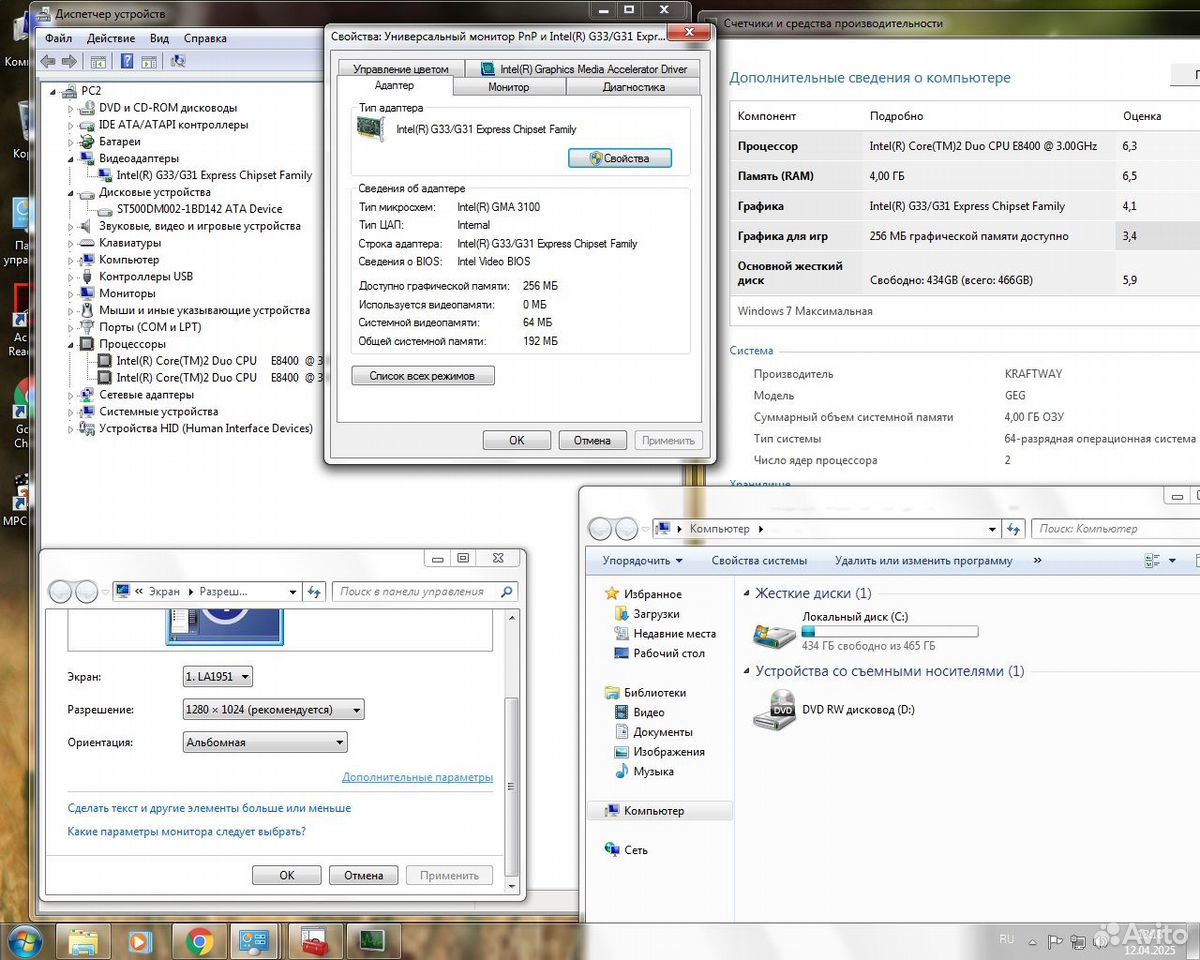Expand DVD и CD-ROM дисководы node
Image resolution: width=1200 pixels, height=960 pixels.
click(x=71, y=108)
